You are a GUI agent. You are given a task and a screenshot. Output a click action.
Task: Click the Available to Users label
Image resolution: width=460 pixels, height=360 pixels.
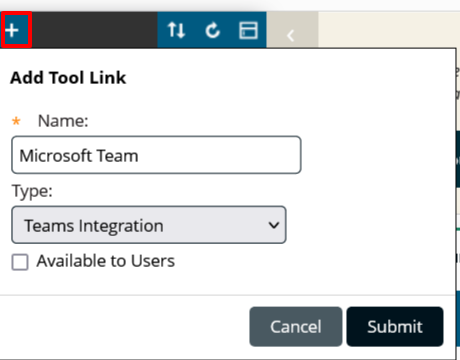[106, 261]
